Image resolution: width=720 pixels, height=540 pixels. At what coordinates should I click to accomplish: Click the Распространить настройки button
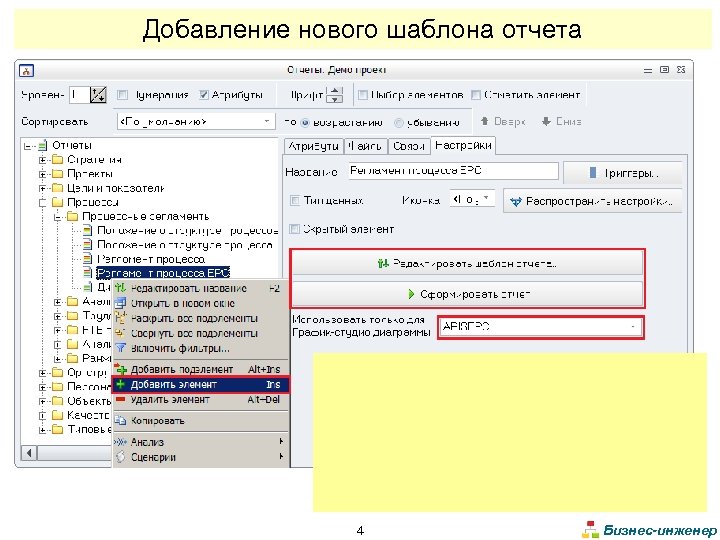point(592,201)
